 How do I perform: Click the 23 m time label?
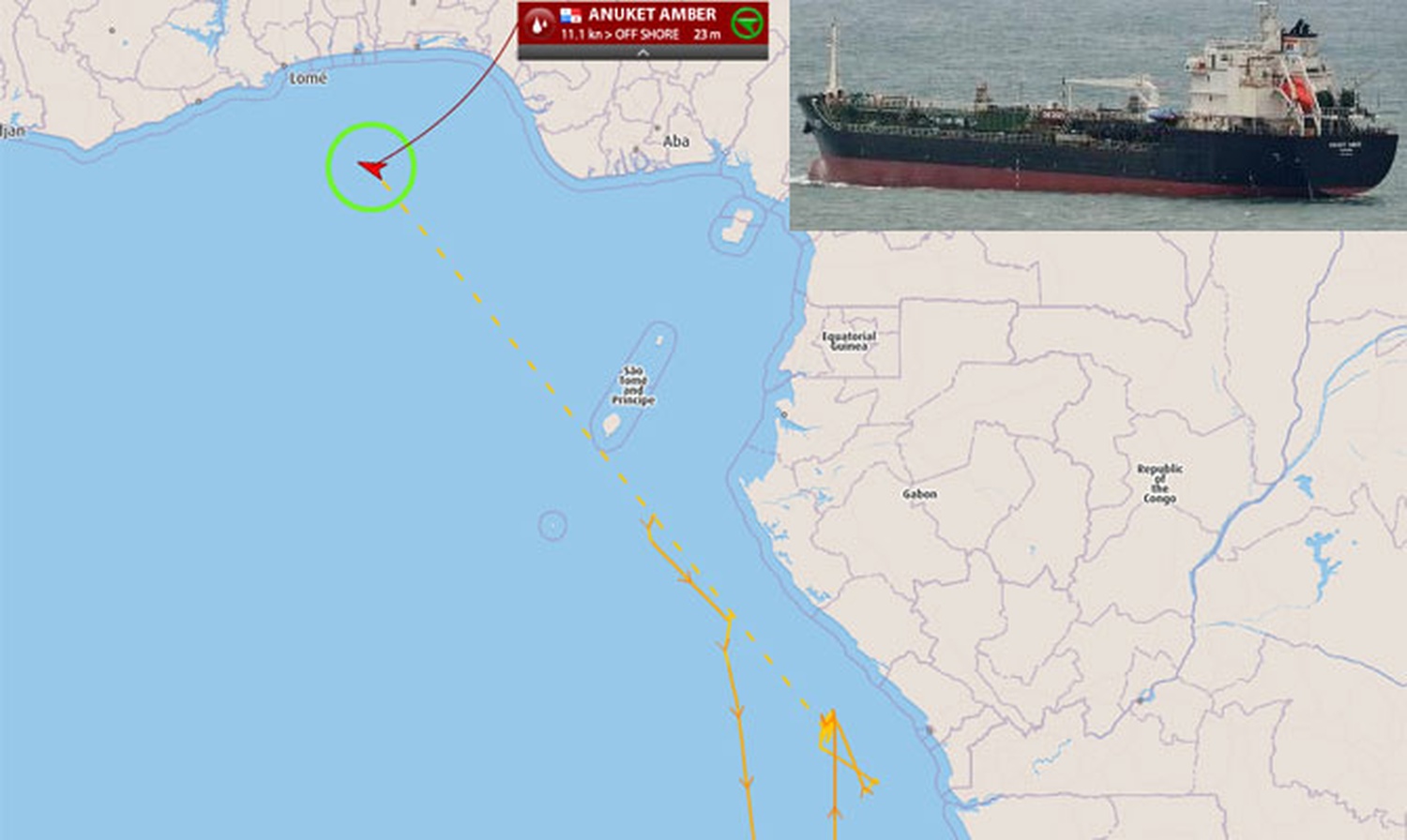click(x=708, y=35)
